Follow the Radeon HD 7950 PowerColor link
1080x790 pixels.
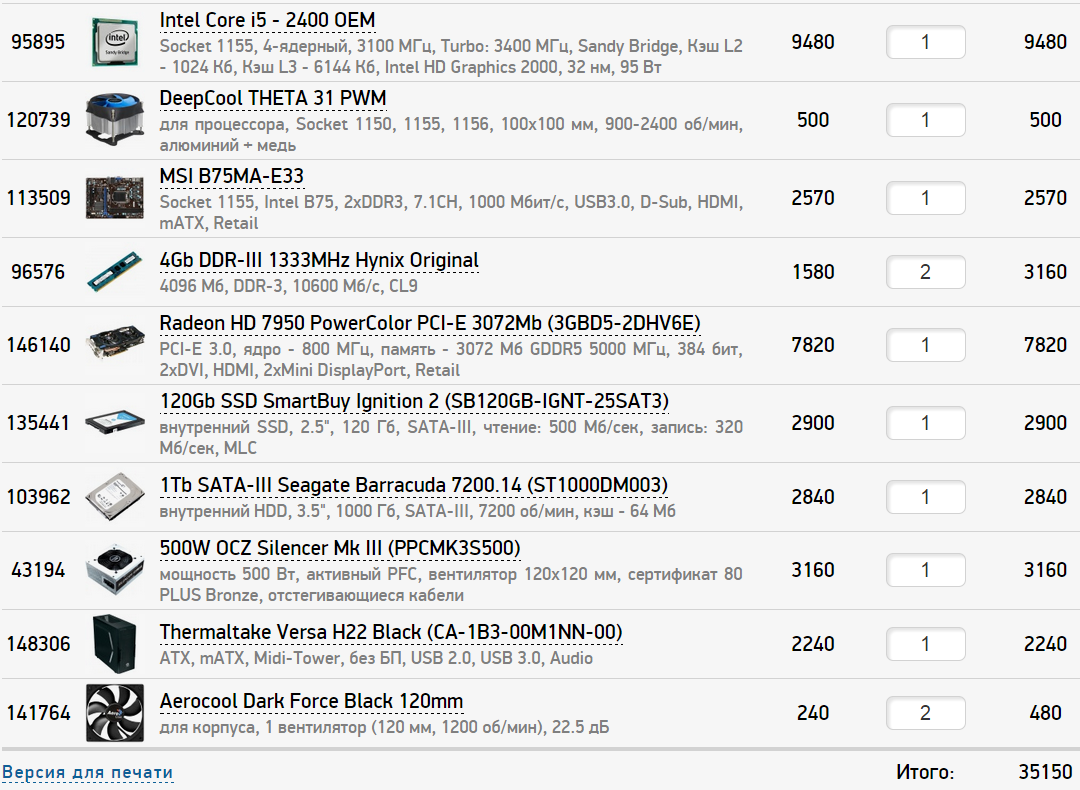430,324
